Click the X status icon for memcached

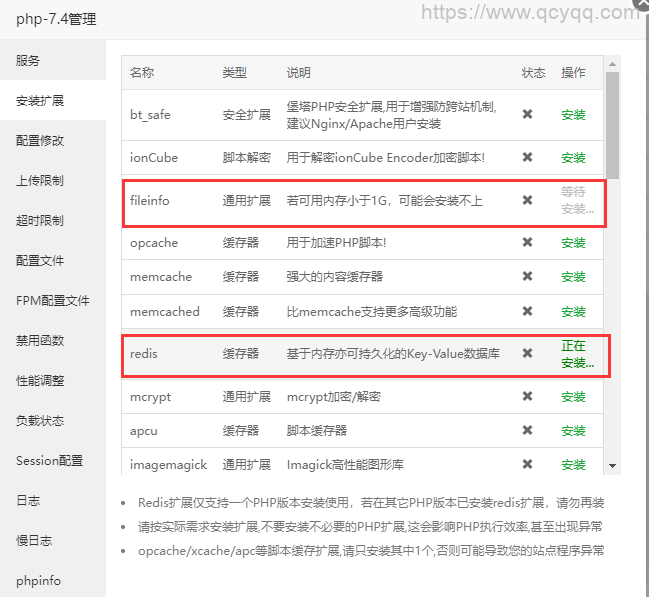pyautogui.click(x=527, y=311)
